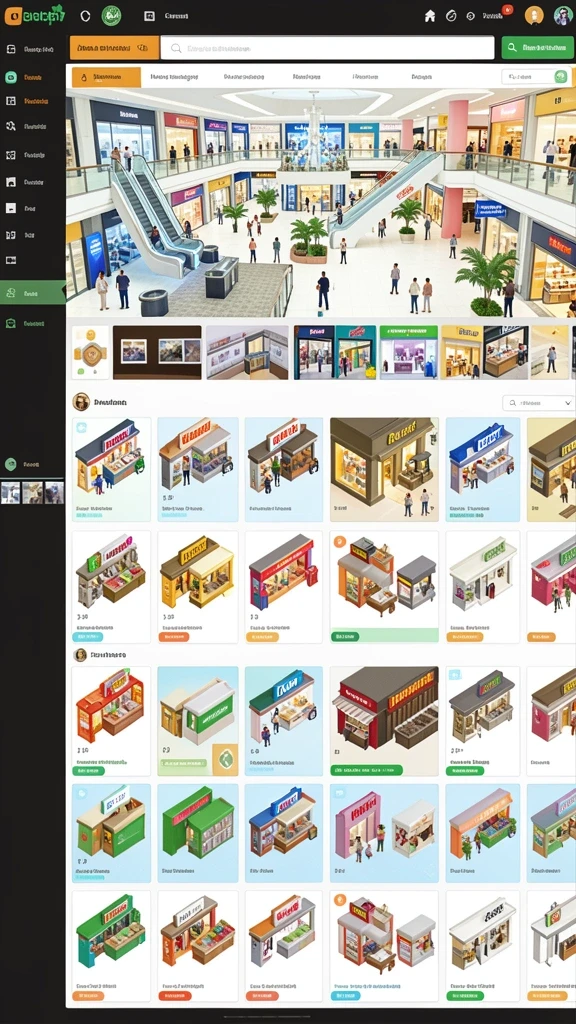Screen dimensions: 576x1024
Task: Open the solid green shop card in fourth row
Action: pyautogui.click(x=198, y=833)
